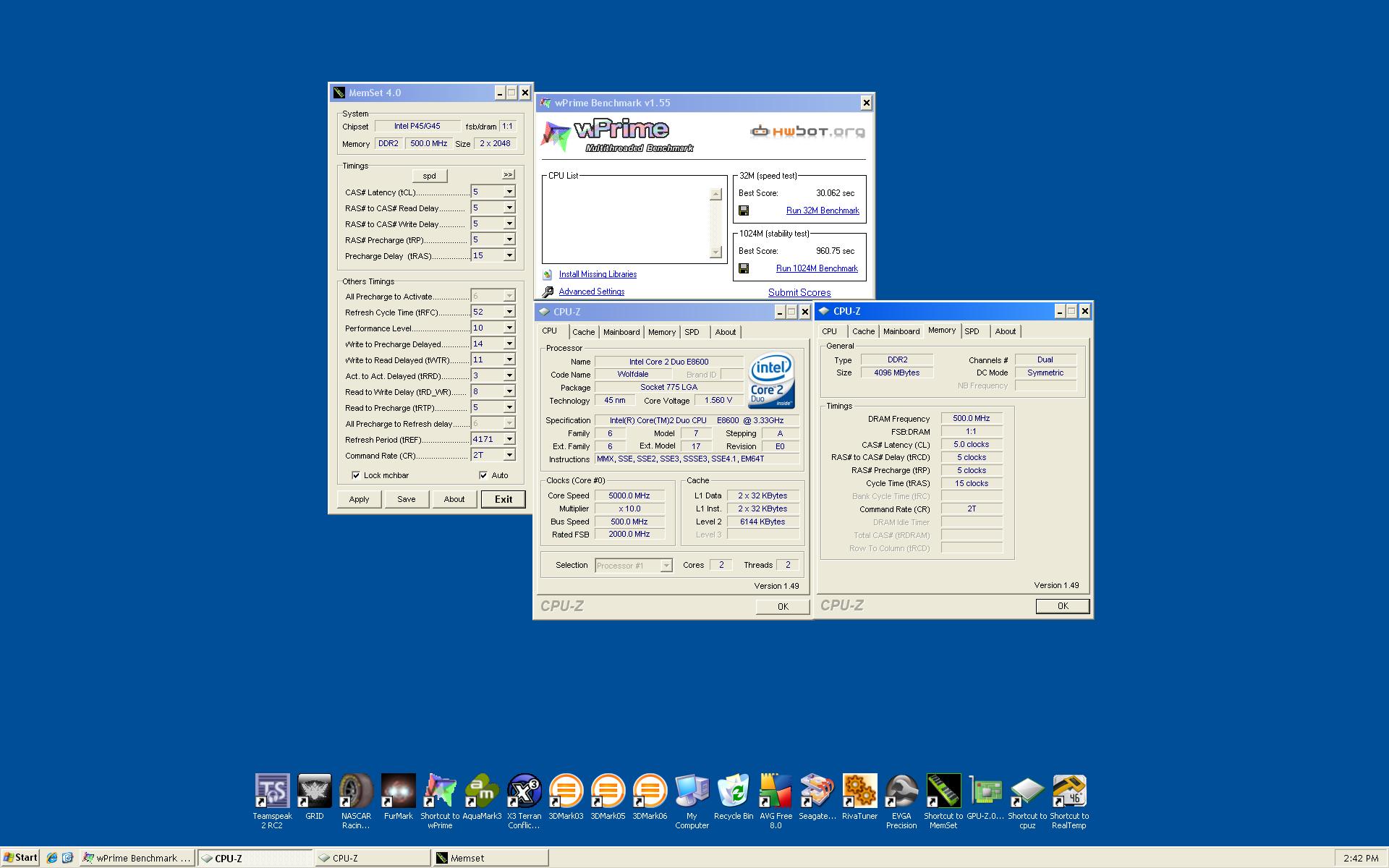Click Install Missing Libraries link
Image resolution: width=1389 pixels, height=868 pixels.
(598, 274)
